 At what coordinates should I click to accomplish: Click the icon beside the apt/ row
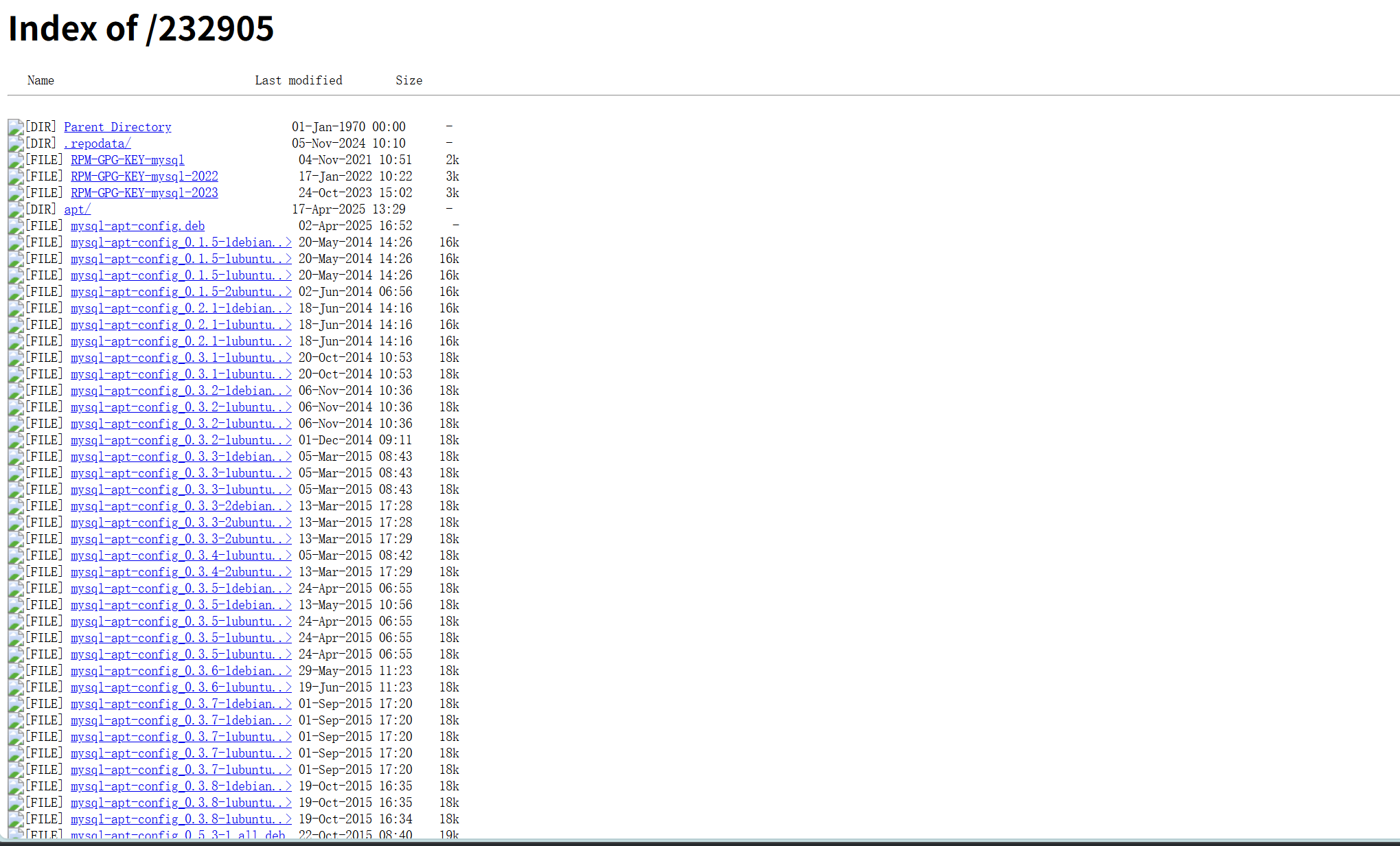pyautogui.click(x=16, y=209)
